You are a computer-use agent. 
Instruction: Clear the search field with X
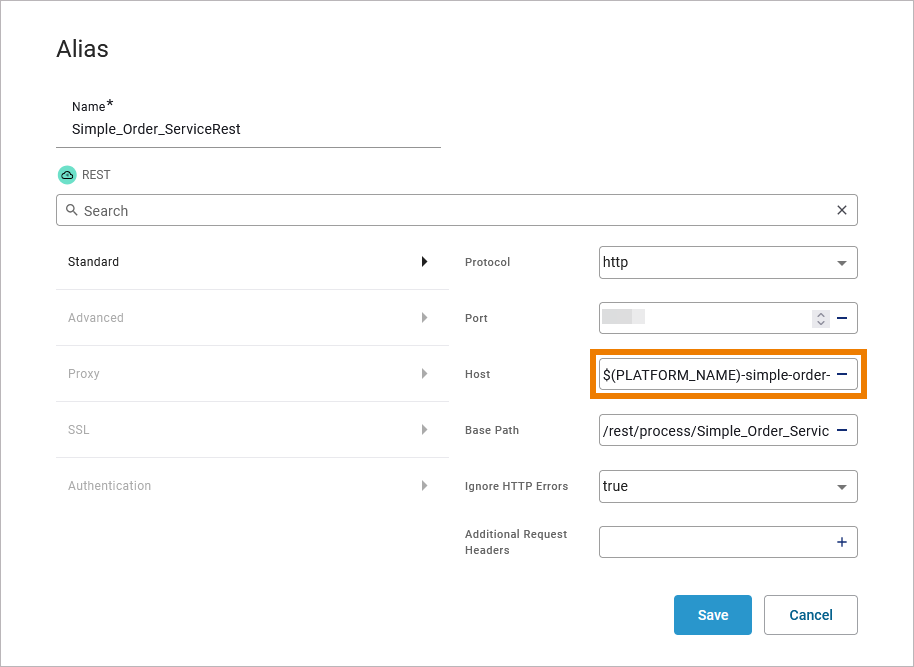[842, 210]
